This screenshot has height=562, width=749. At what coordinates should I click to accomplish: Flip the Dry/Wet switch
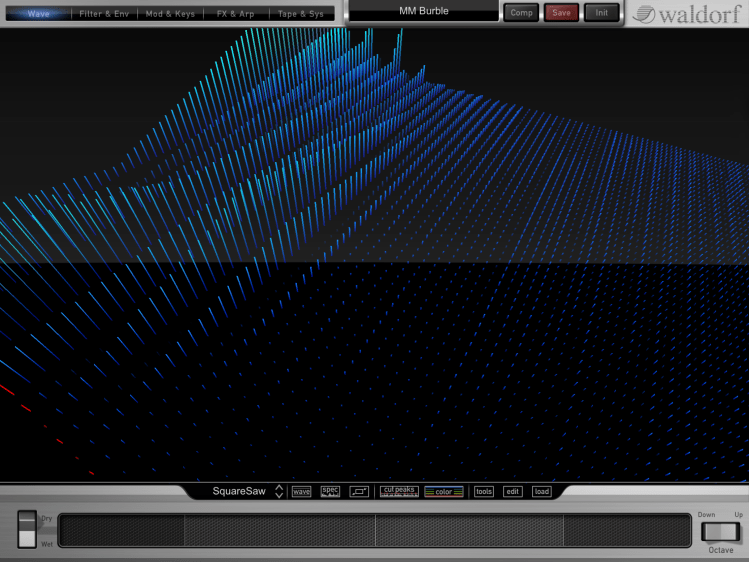point(27,529)
